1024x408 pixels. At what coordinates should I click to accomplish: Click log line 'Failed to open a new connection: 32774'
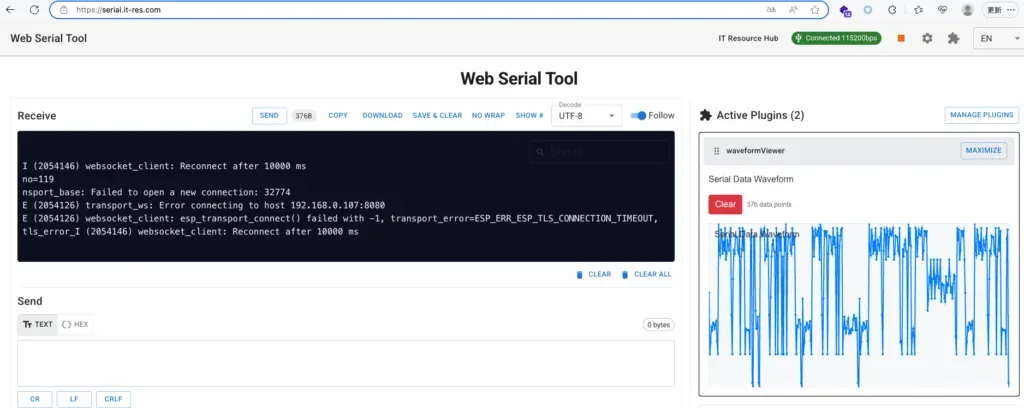coord(156,192)
